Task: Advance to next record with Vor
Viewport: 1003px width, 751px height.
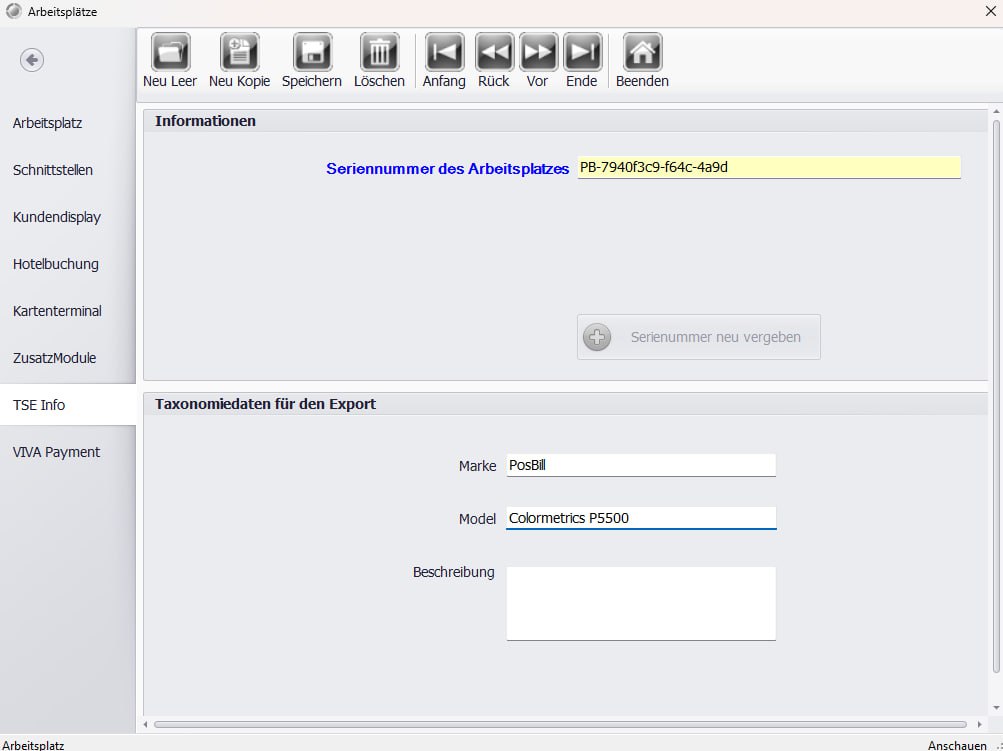Action: 538,52
